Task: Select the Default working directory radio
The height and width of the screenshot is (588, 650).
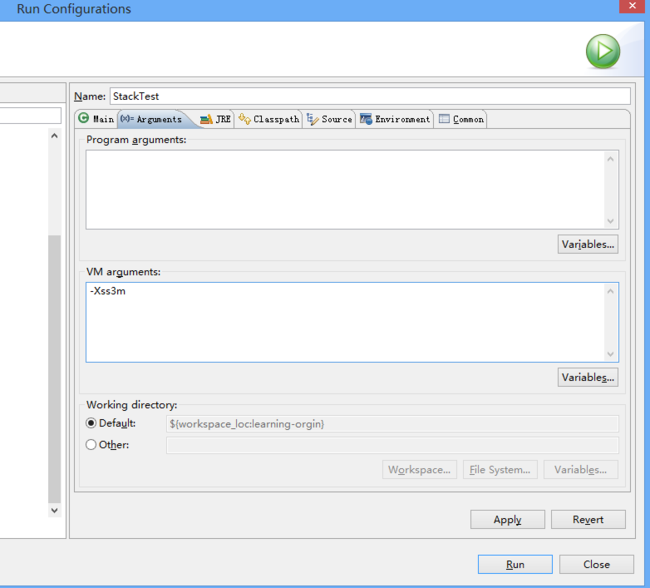Action: 91,423
